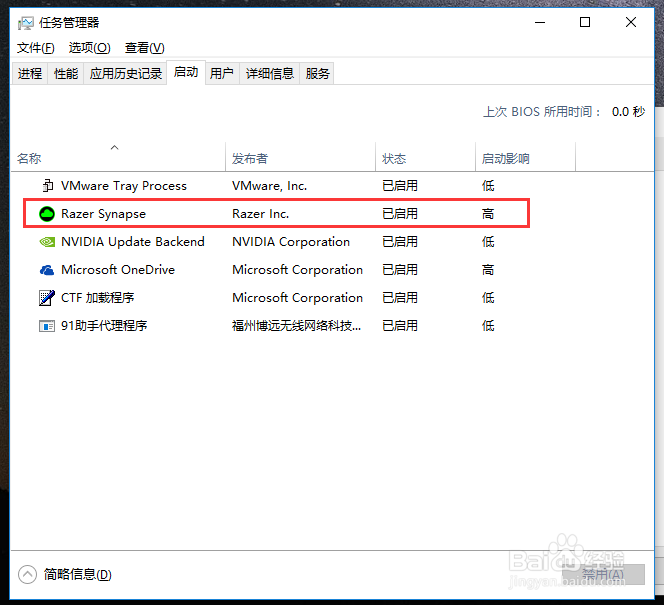Select the Microsoft OneDrive row name
Image resolution: width=664 pixels, height=605 pixels.
point(118,270)
